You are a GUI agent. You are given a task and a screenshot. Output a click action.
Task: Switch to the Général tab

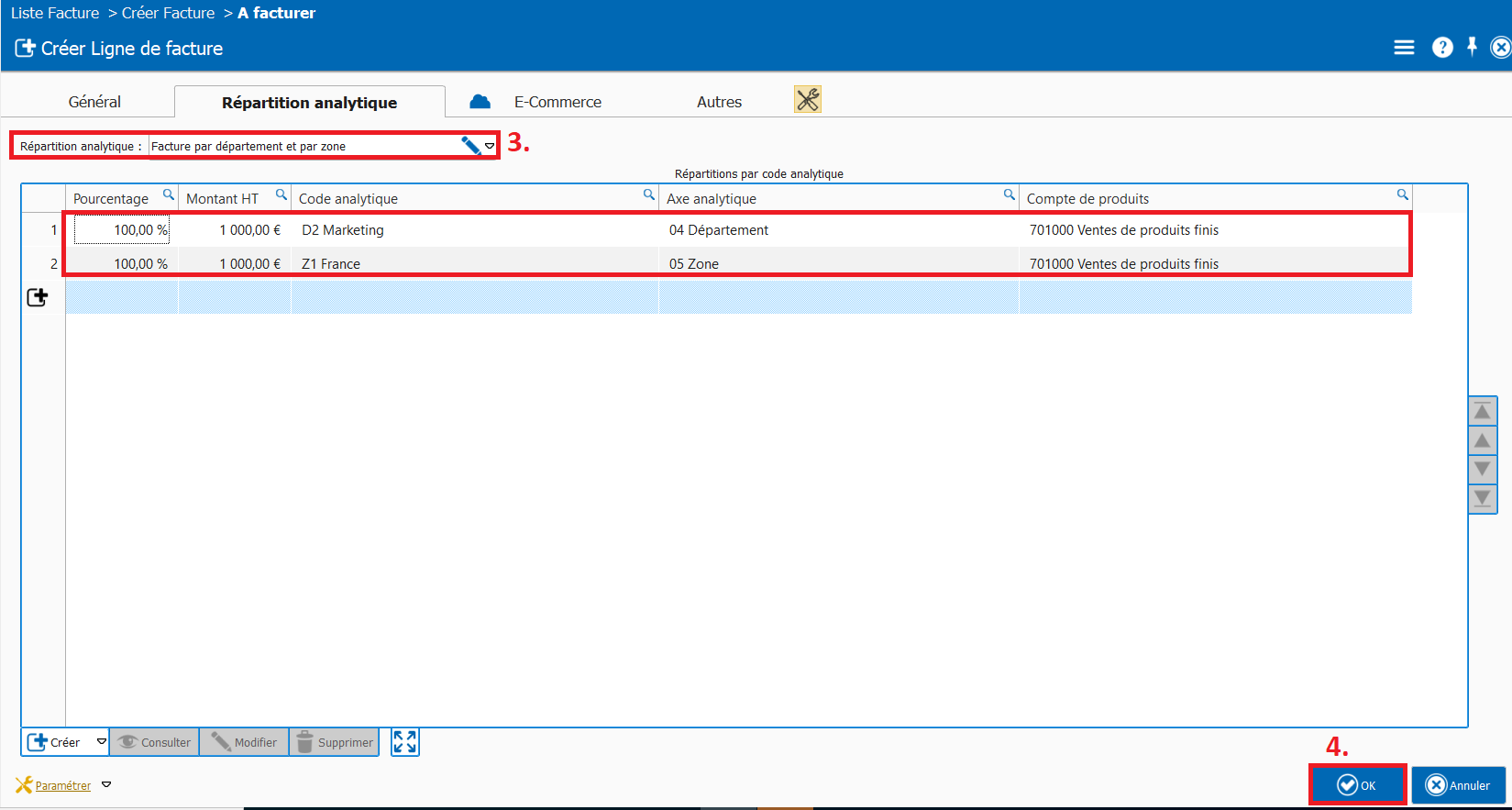point(94,102)
